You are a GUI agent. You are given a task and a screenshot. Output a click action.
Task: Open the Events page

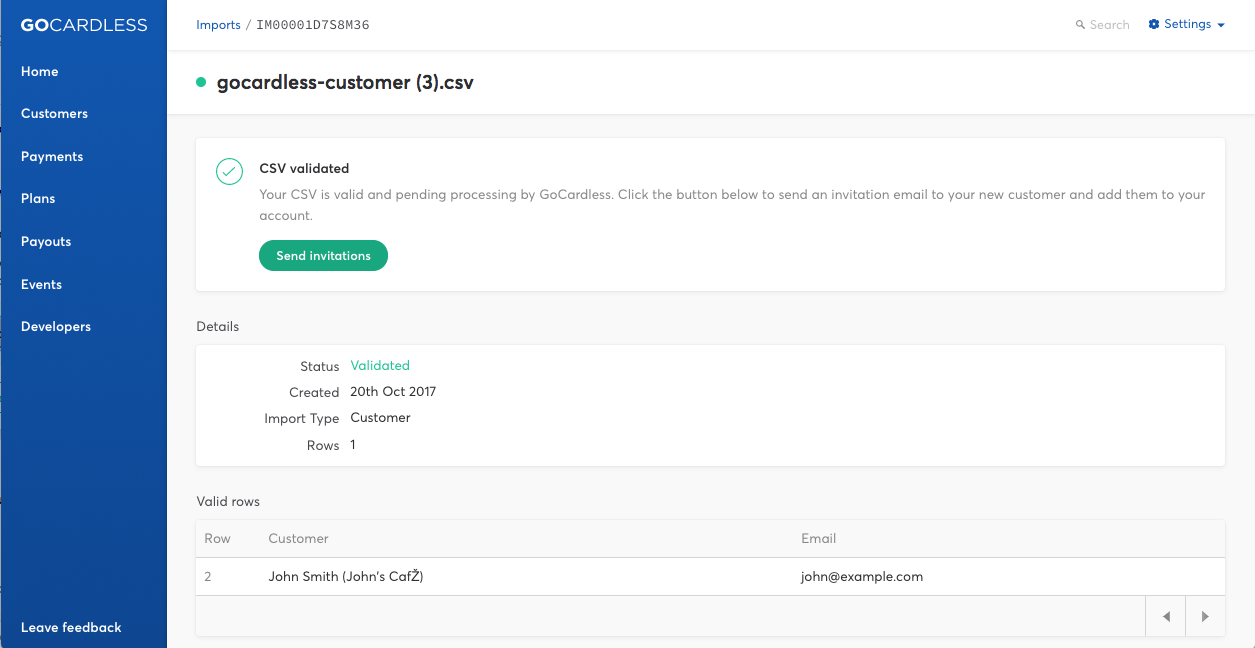[x=42, y=285]
